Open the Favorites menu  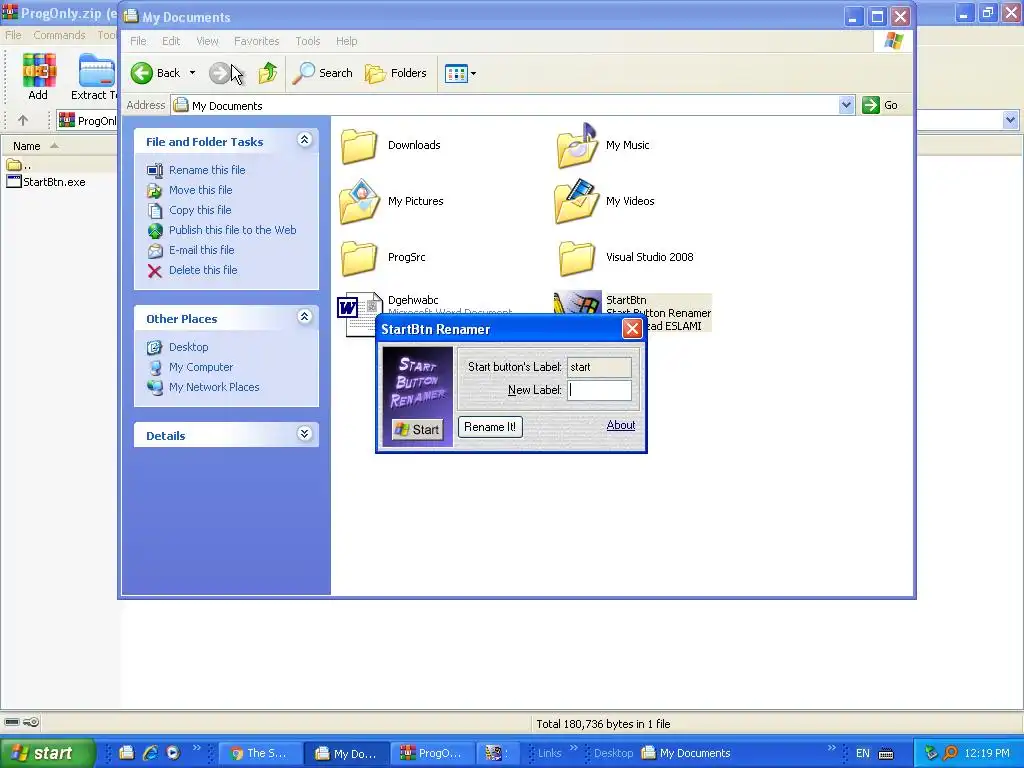(257, 41)
